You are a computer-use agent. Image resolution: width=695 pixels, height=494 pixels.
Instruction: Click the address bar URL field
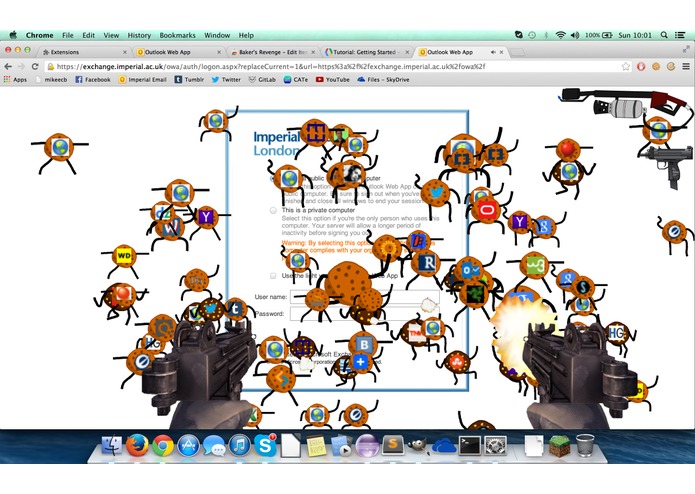pos(332,66)
